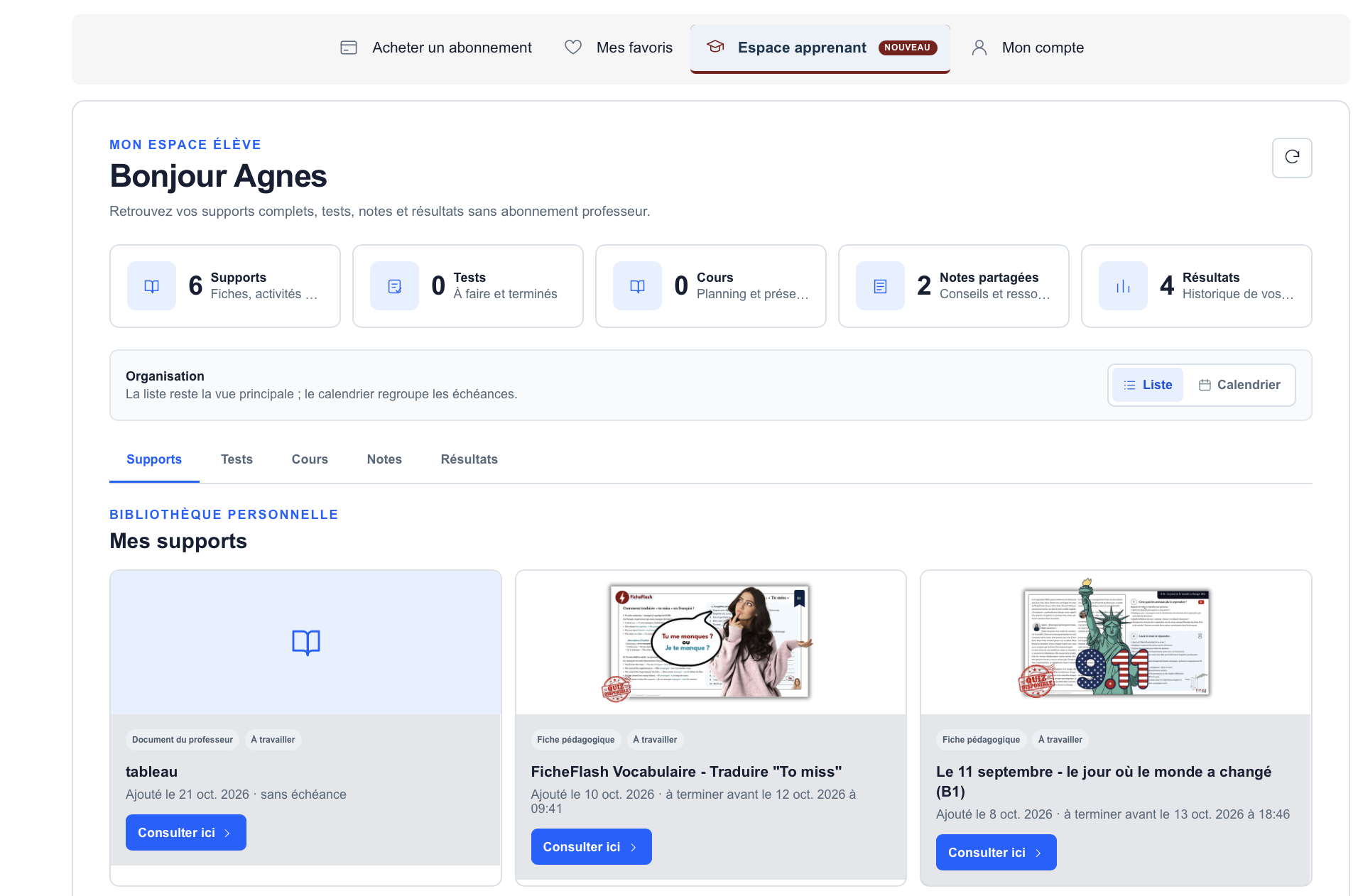Open Mes favoris in top navigation
This screenshot has height=896, width=1358.
point(618,48)
